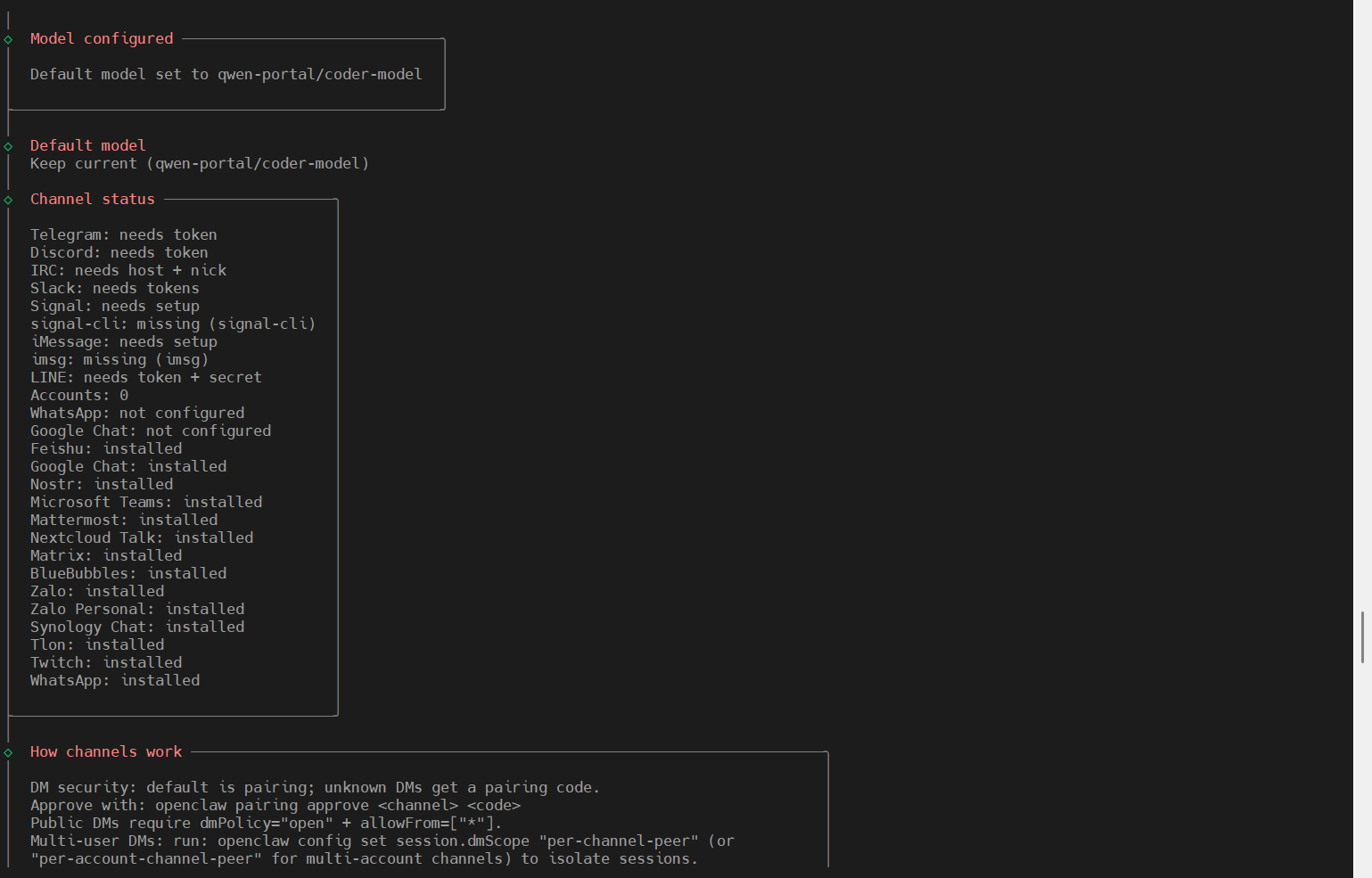Click 'iMessage: needs setup' line
This screenshot has height=878, width=1372.
click(124, 341)
